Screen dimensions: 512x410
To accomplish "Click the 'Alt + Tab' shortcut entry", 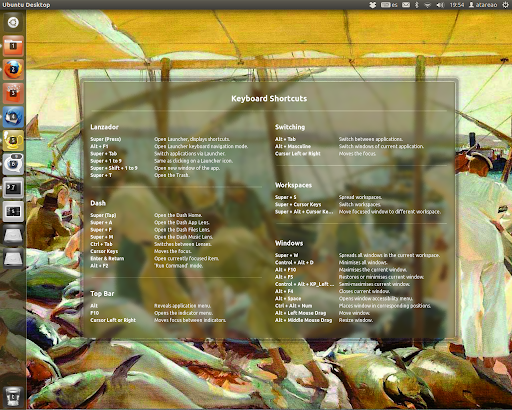I will 285,139.
